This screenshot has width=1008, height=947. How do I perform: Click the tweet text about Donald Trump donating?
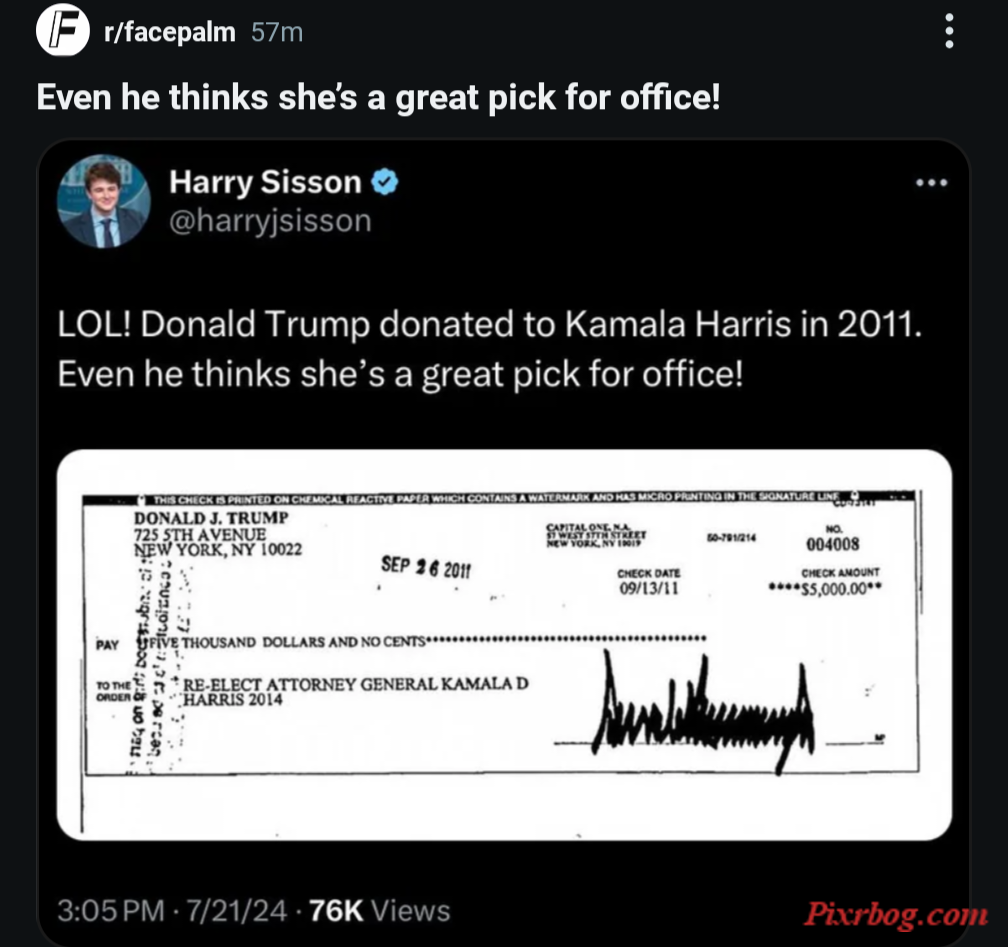tap(489, 348)
